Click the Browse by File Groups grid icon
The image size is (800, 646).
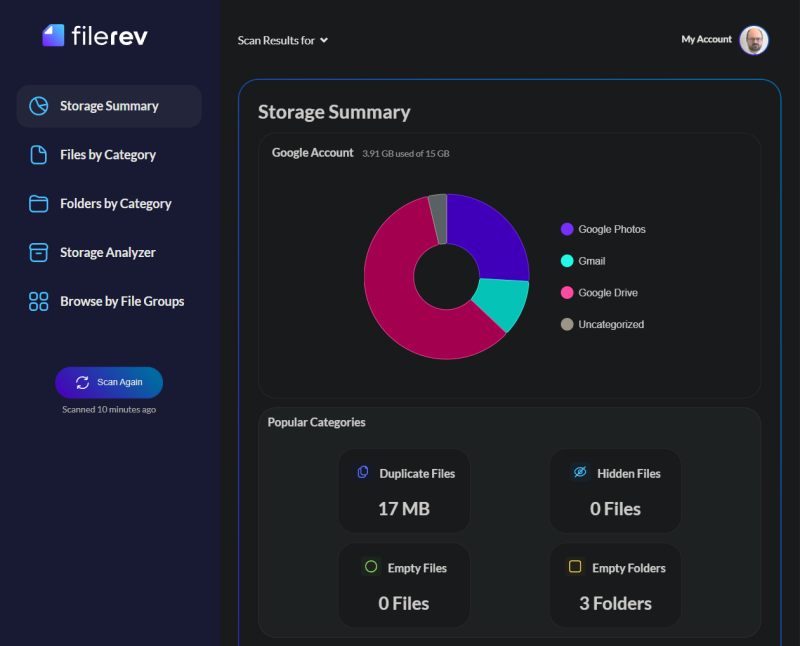[x=39, y=302]
